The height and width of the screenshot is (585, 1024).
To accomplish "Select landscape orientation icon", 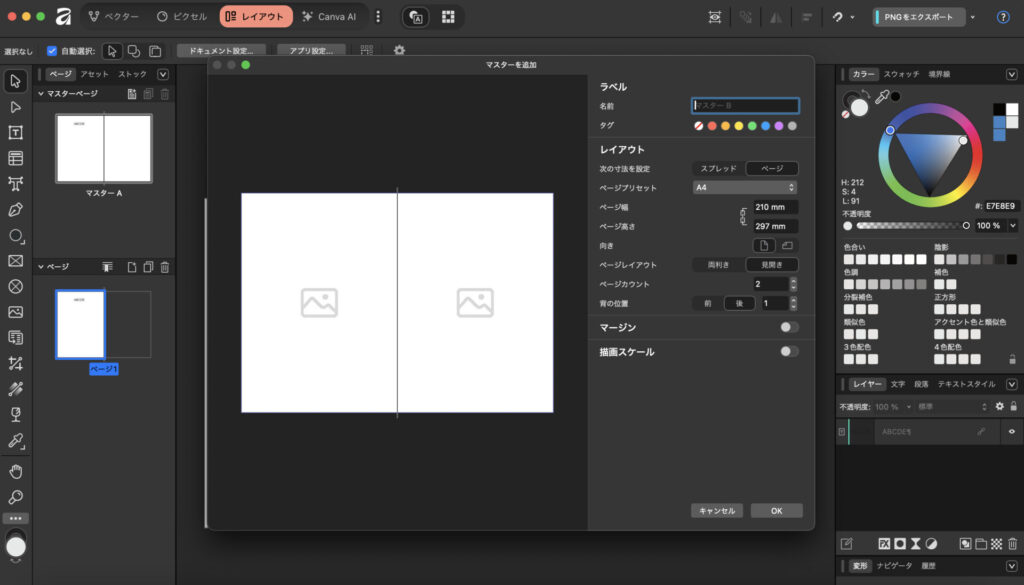I will pyautogui.click(x=786, y=245).
